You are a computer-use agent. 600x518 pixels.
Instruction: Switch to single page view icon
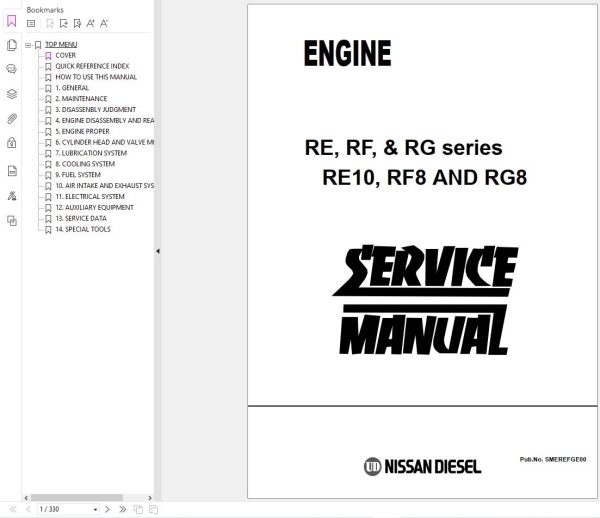[x=138, y=510]
